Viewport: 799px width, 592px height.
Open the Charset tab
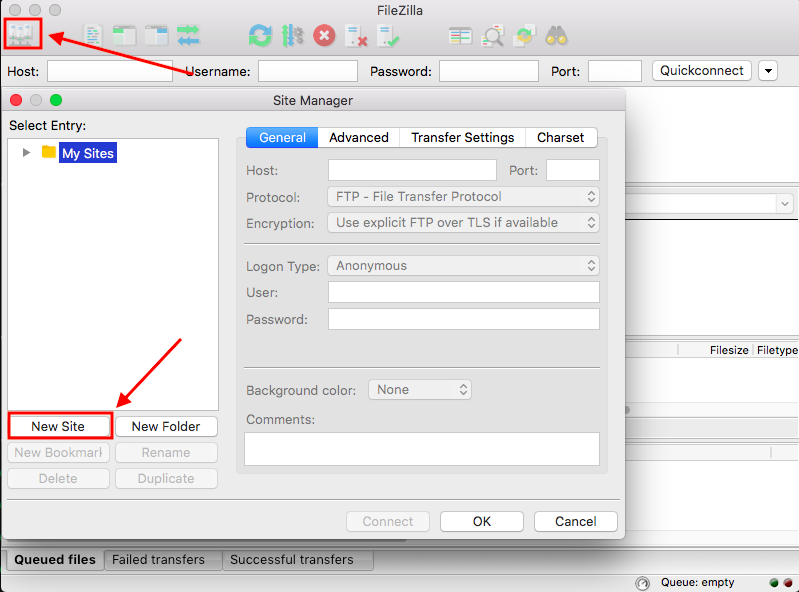point(561,138)
